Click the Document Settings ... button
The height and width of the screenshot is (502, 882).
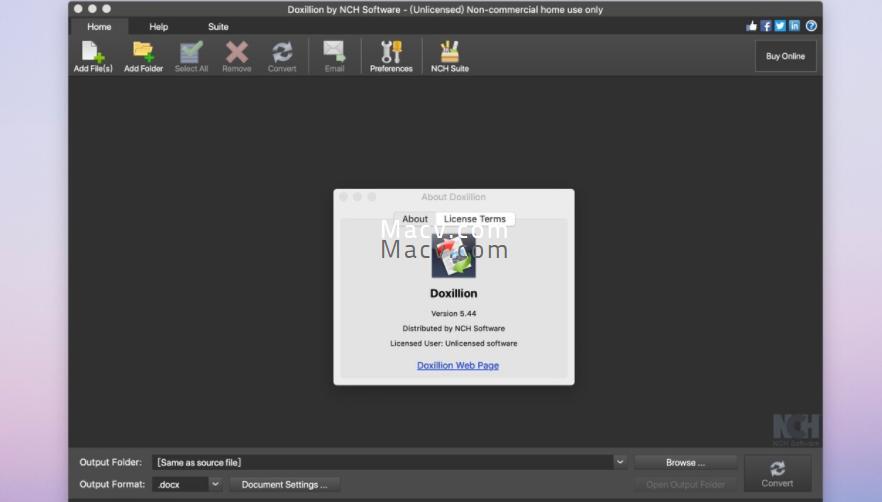coord(284,485)
